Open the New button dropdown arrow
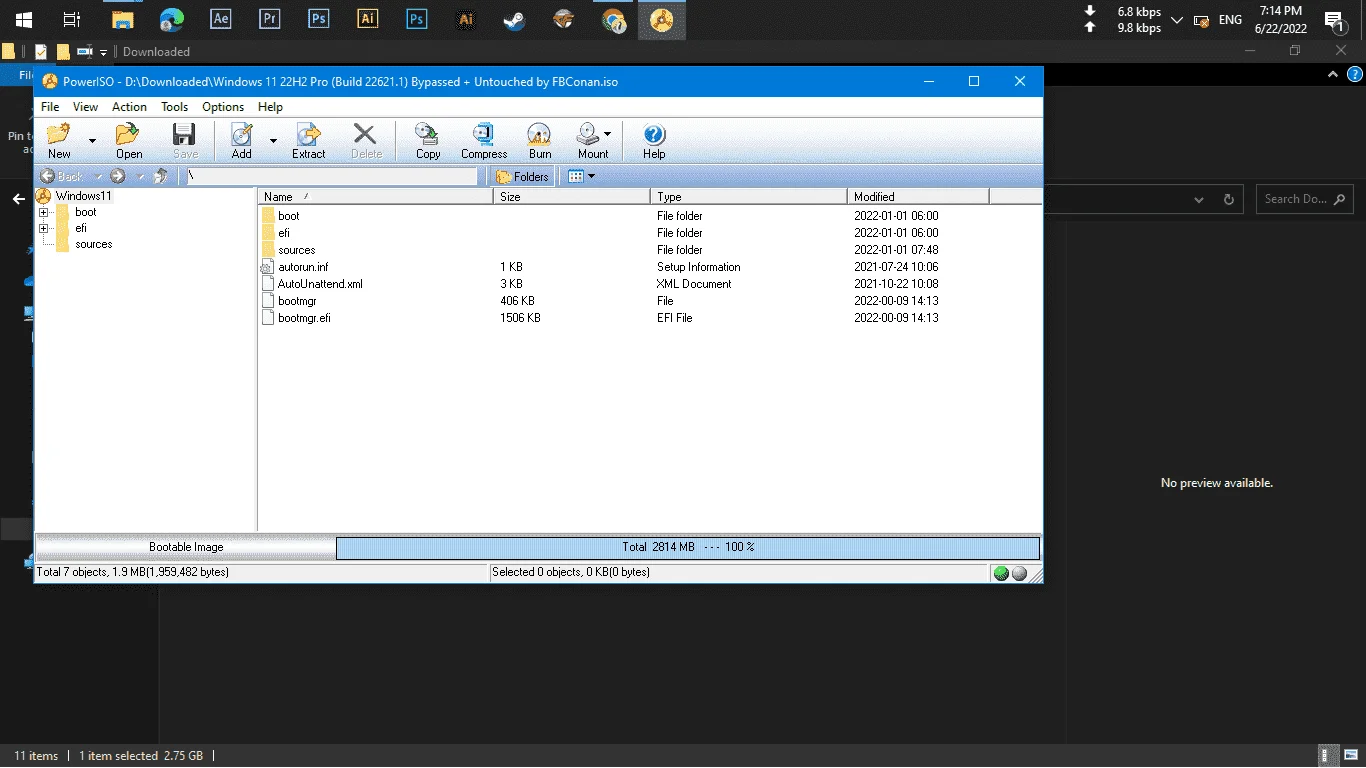Screen dimensions: 1366x768 92,141
